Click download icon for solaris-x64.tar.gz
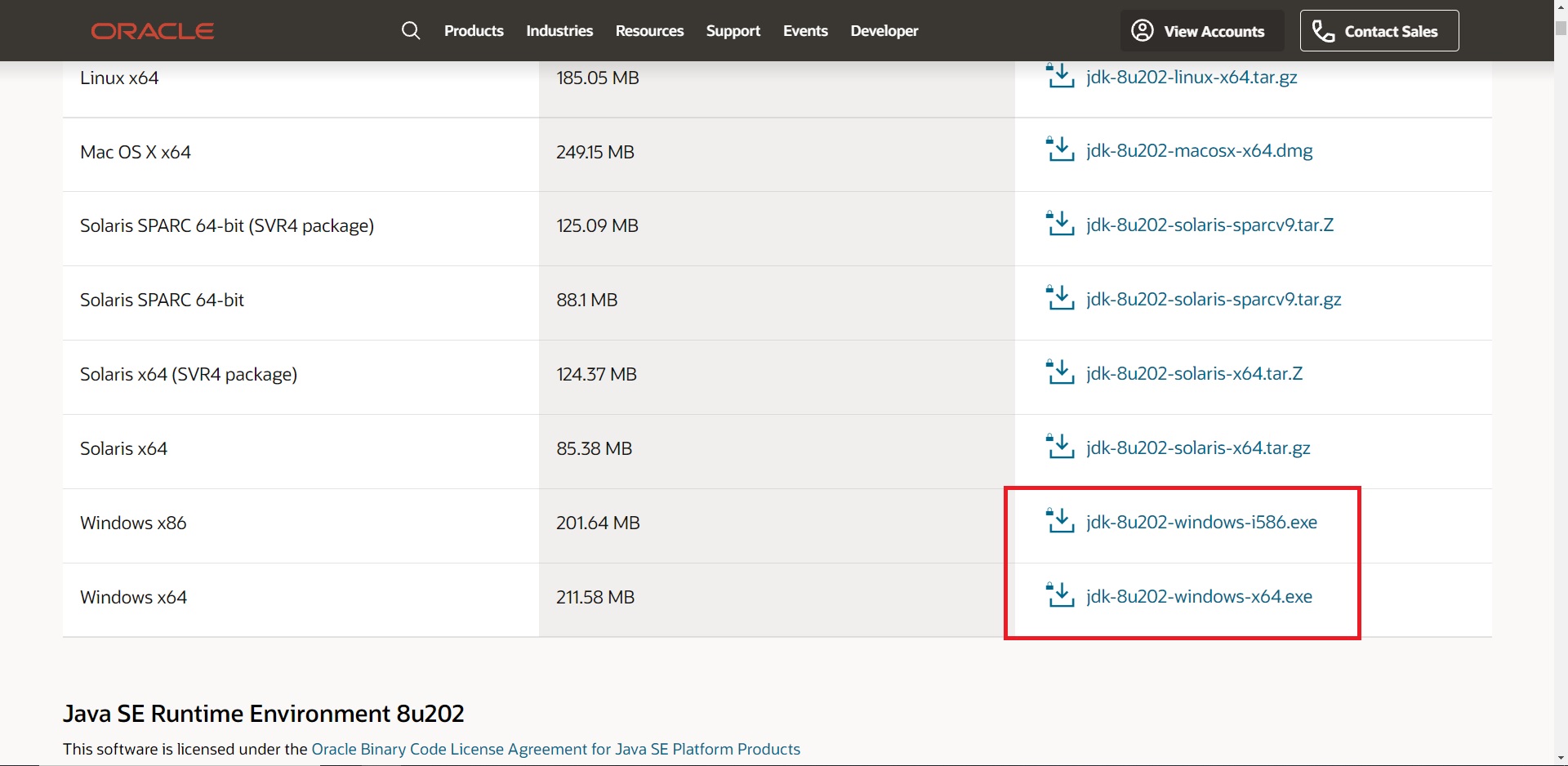1568x766 pixels. coord(1060,447)
